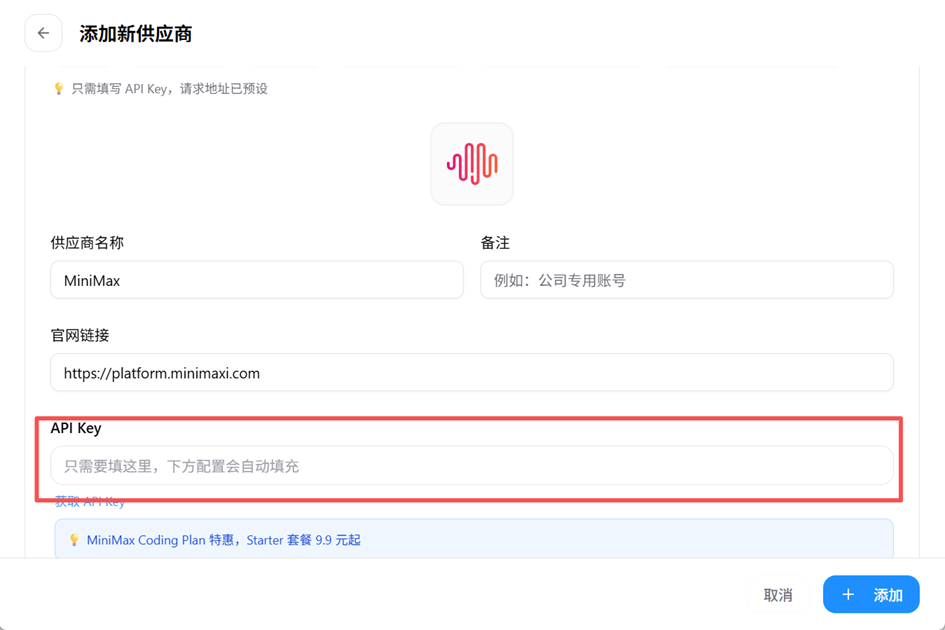Click the 供应商名称 label
This screenshot has width=945, height=630.
87,243
